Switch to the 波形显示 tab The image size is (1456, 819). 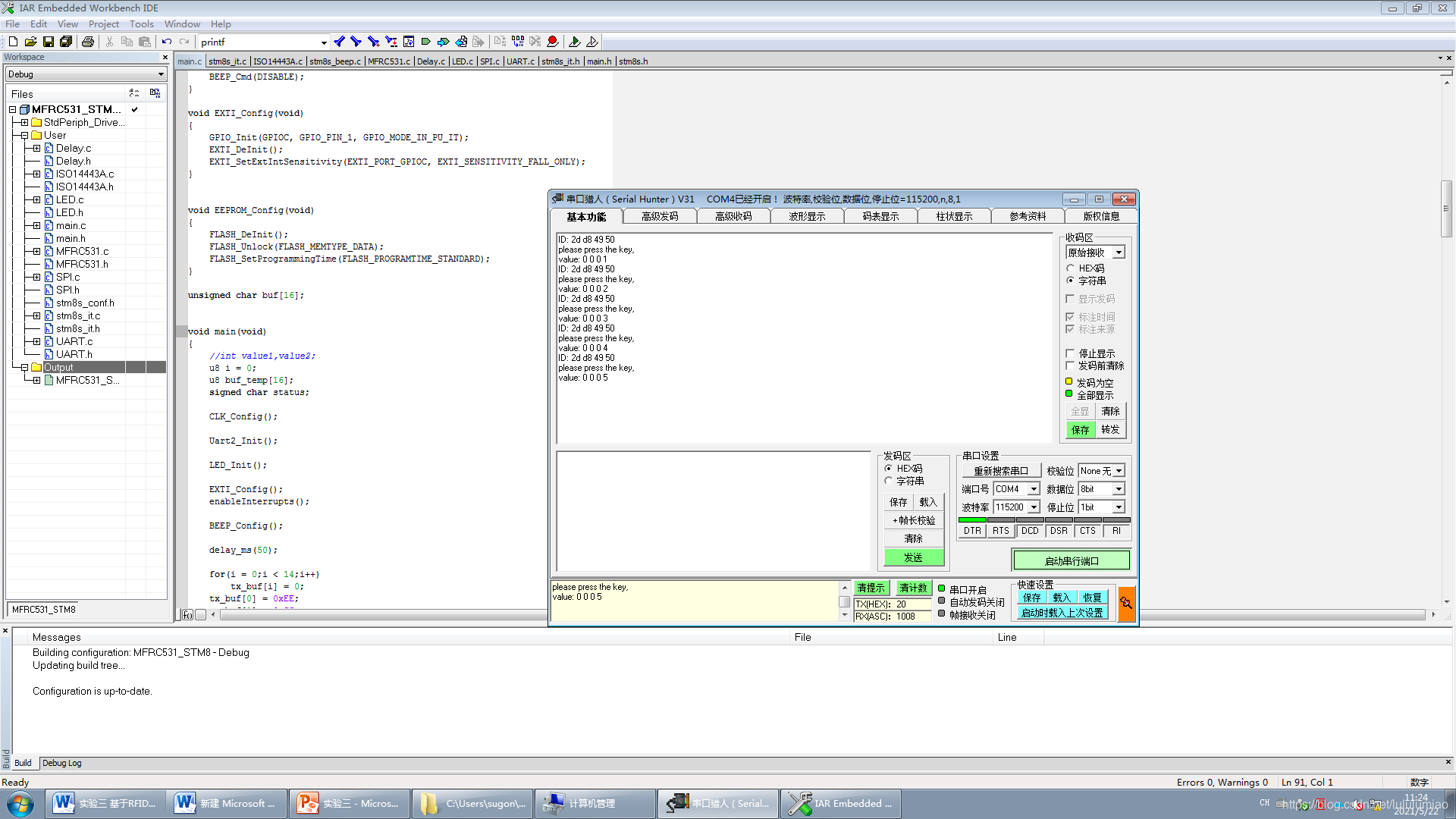tap(807, 217)
